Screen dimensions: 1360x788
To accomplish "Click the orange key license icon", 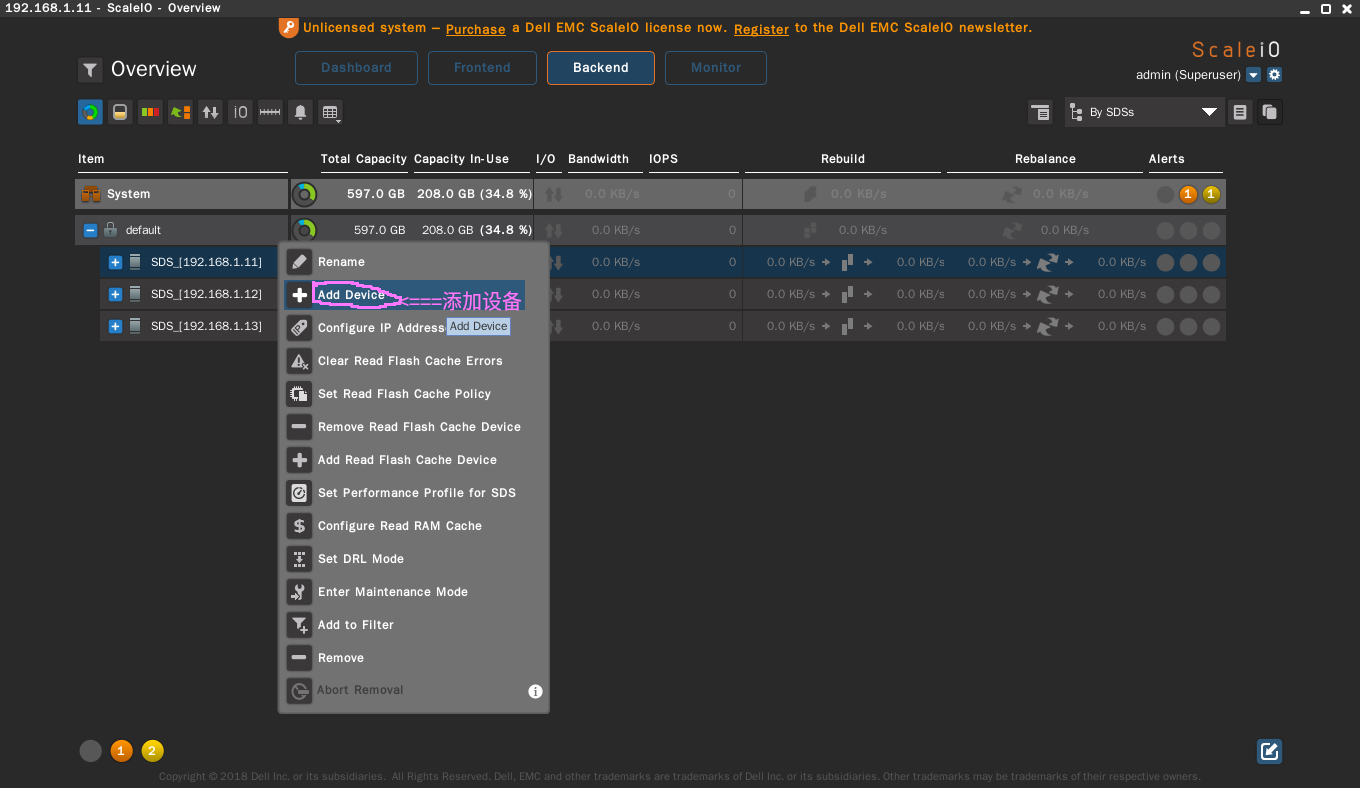I will (x=288, y=28).
